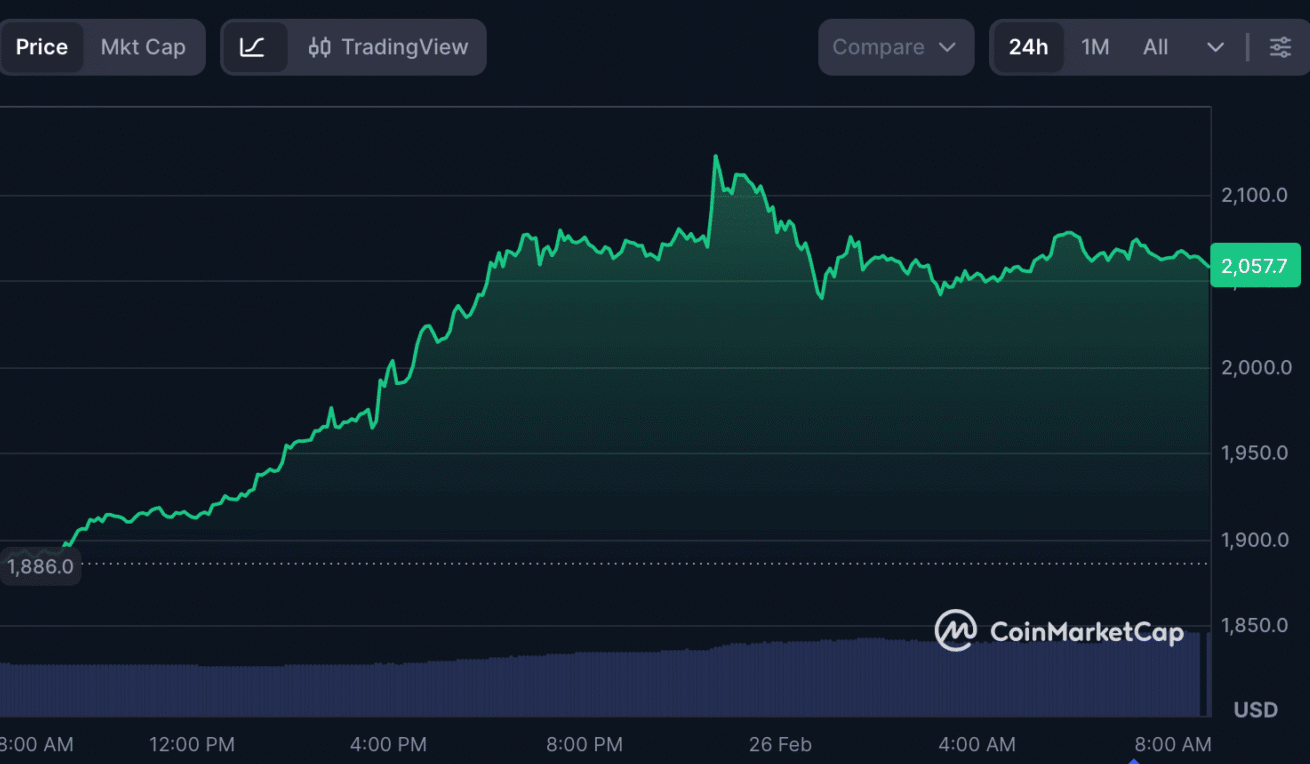The image size is (1310, 764).
Task: Select the line chart icon
Action: [x=253, y=47]
